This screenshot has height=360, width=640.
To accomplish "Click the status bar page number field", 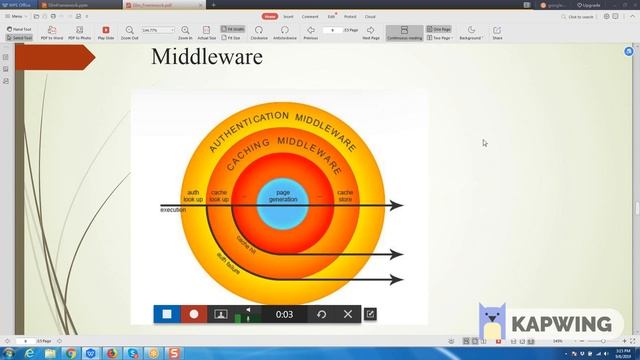I will [x=25, y=341].
